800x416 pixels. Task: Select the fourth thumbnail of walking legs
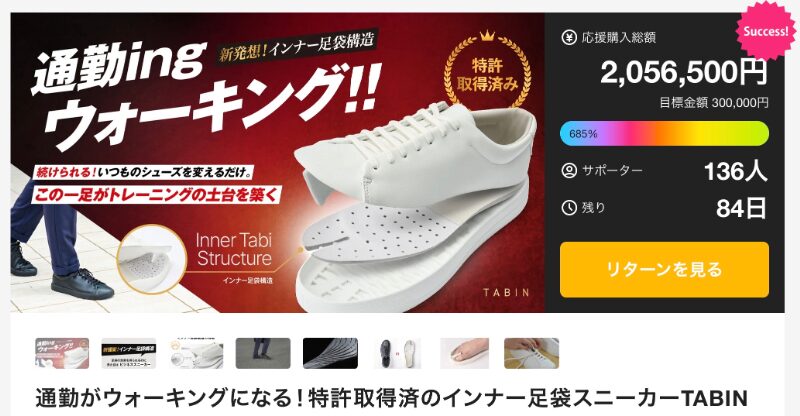click(x=263, y=353)
